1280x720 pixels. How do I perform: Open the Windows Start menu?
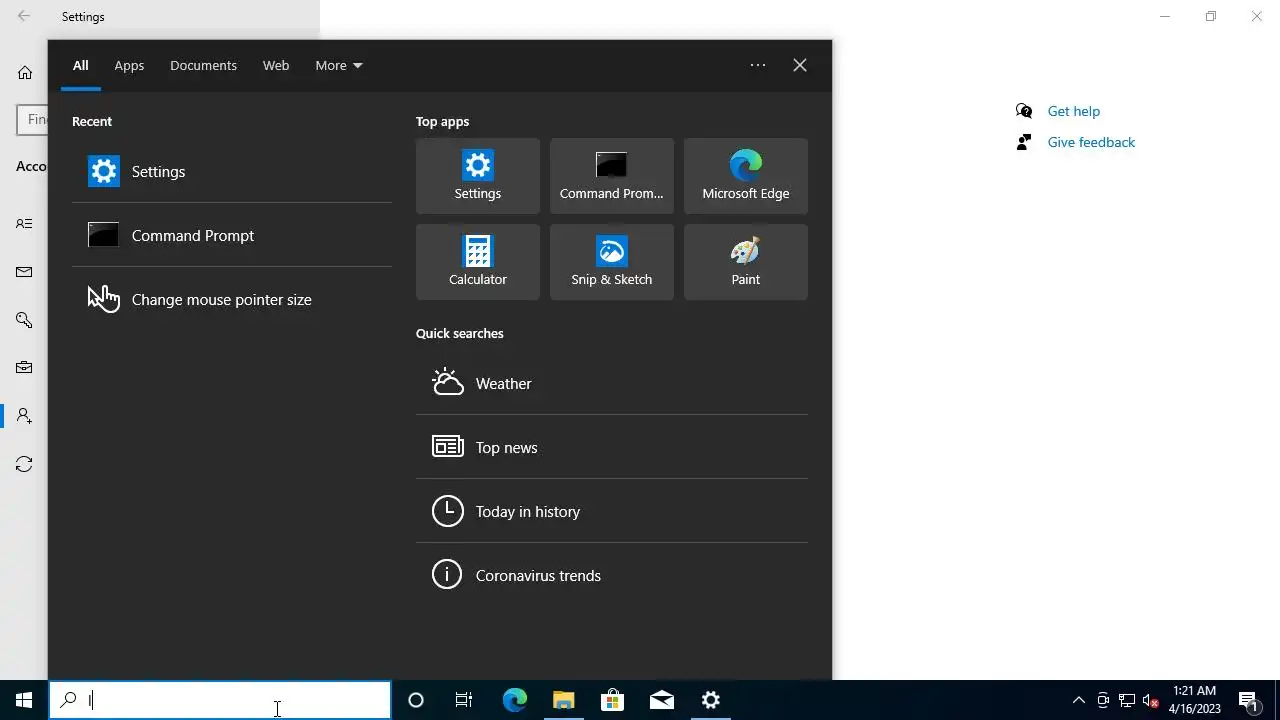24,700
